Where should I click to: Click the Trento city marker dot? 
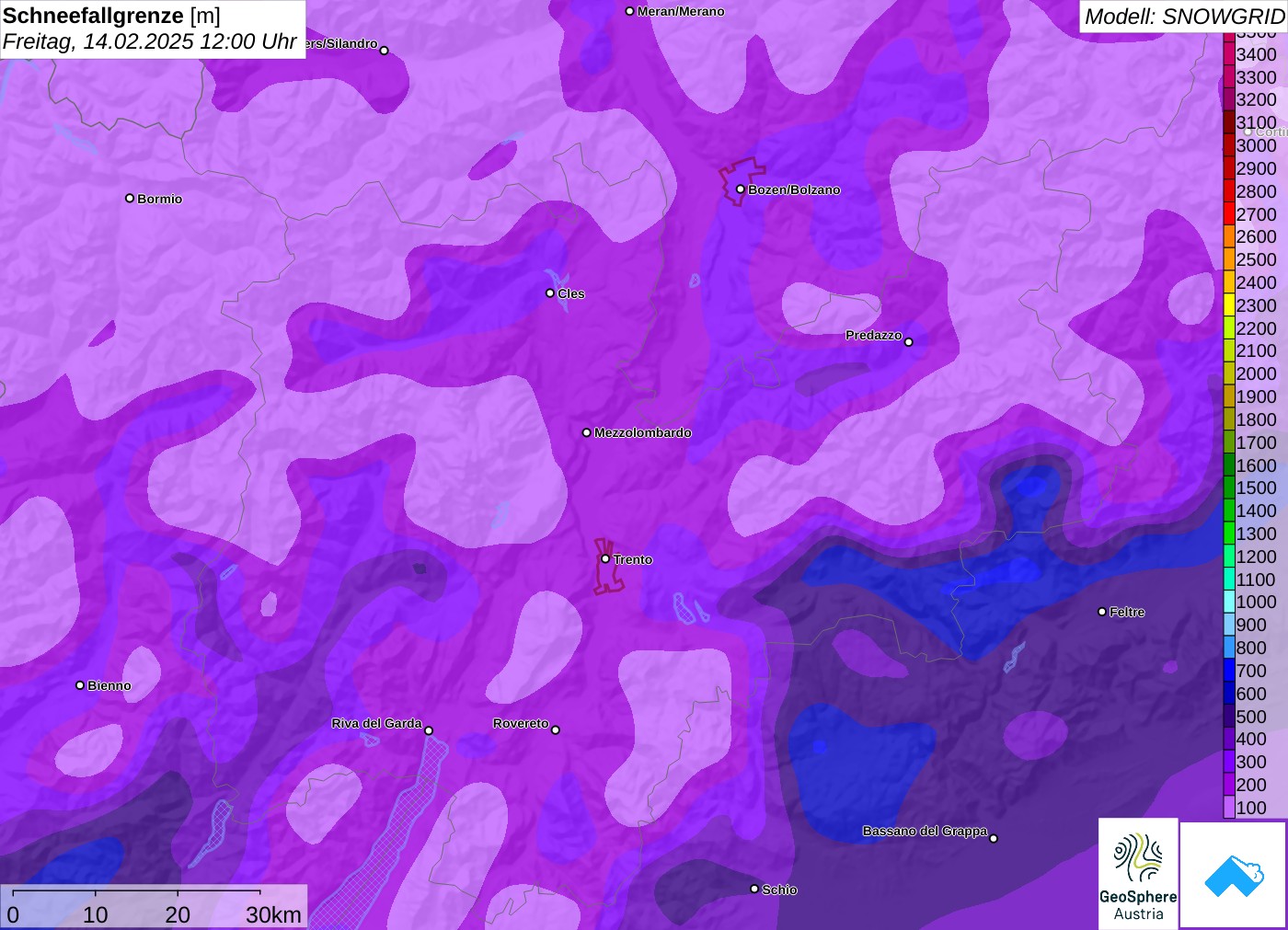(x=605, y=559)
